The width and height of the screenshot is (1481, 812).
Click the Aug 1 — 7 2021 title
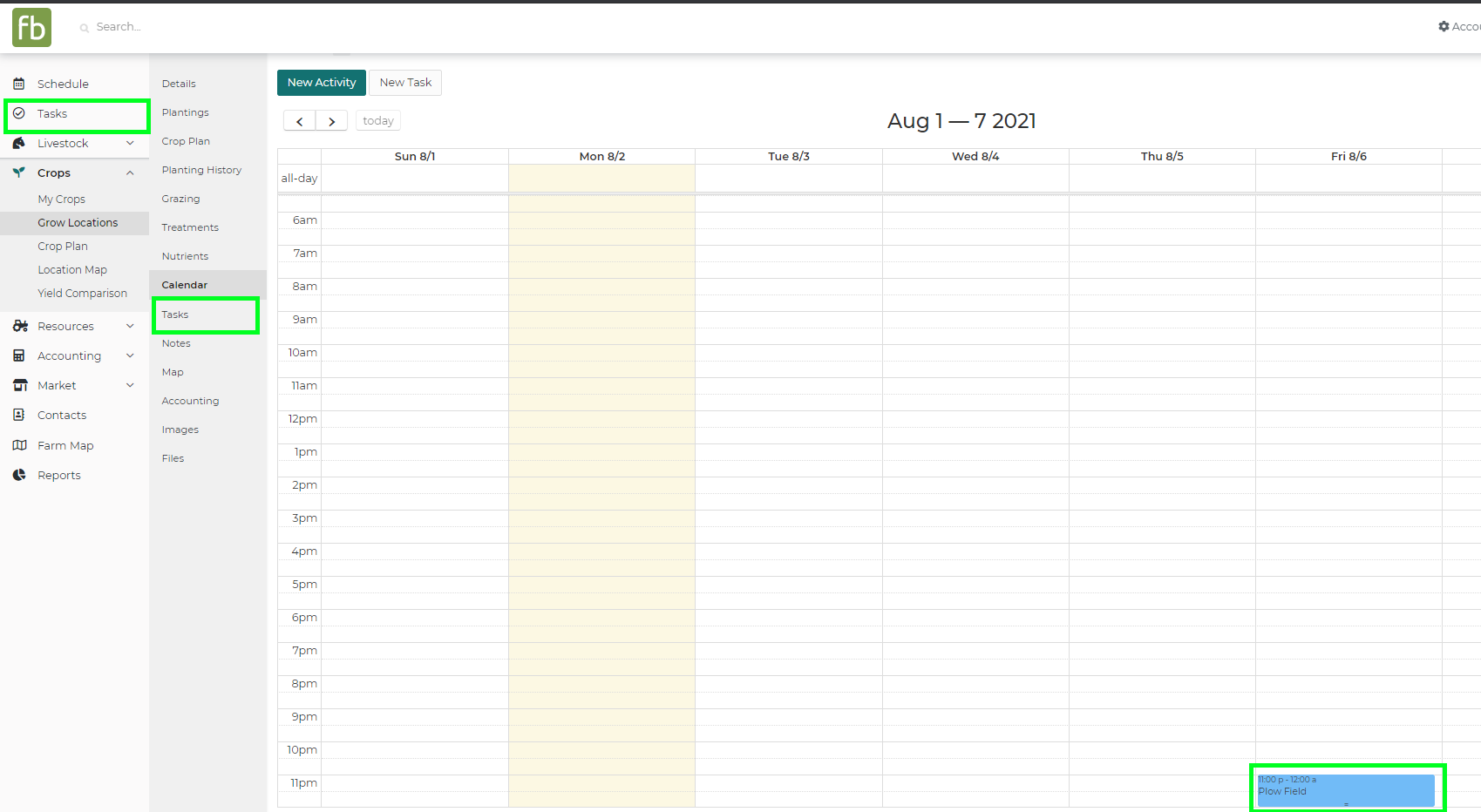click(961, 121)
